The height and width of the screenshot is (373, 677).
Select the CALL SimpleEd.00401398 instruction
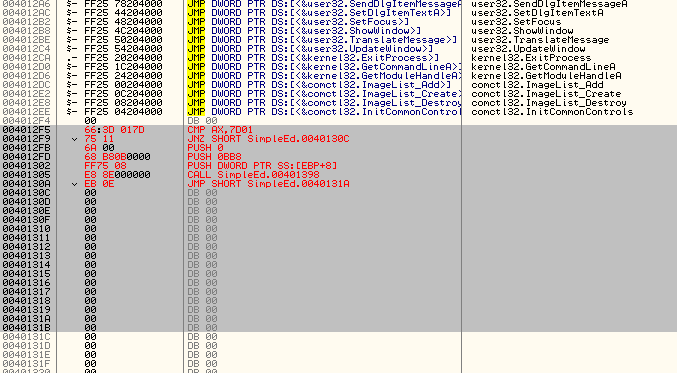[x=253, y=175]
